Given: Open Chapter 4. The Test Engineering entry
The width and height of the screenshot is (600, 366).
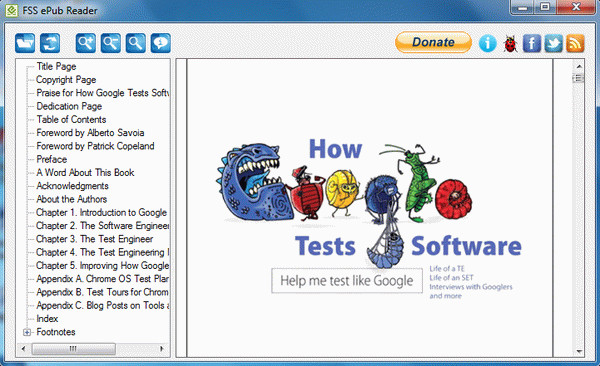Looking at the screenshot, I should pos(103,252).
